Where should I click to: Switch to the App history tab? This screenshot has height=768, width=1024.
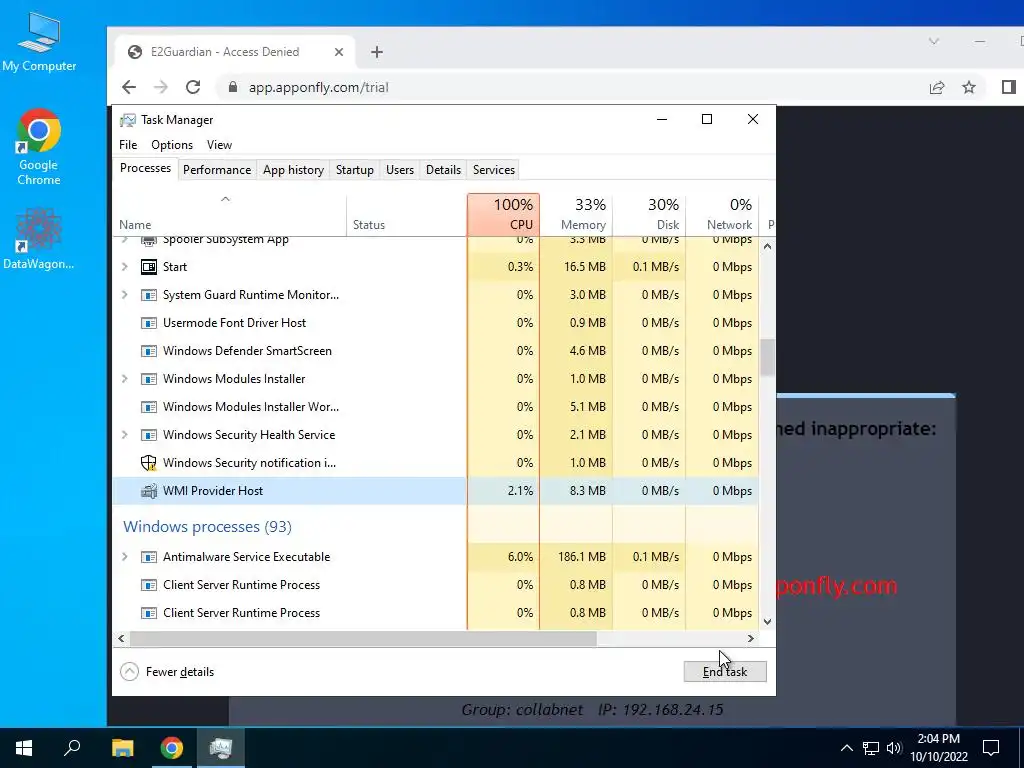tap(293, 170)
